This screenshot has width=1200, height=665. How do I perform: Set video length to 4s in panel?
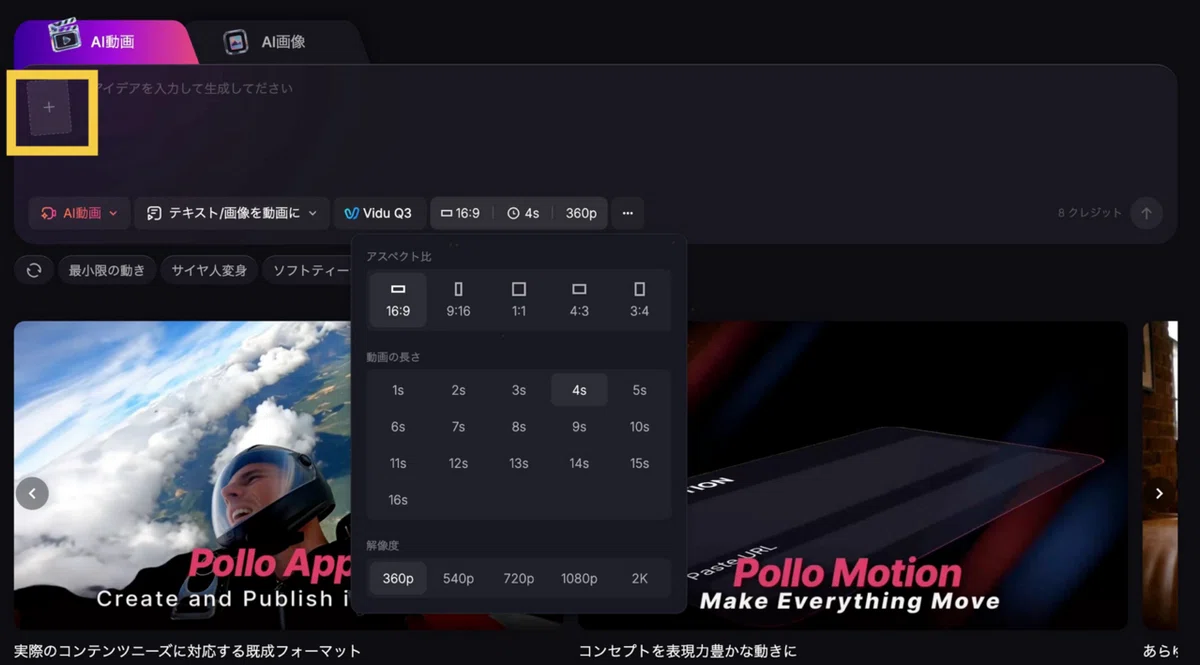click(x=579, y=390)
